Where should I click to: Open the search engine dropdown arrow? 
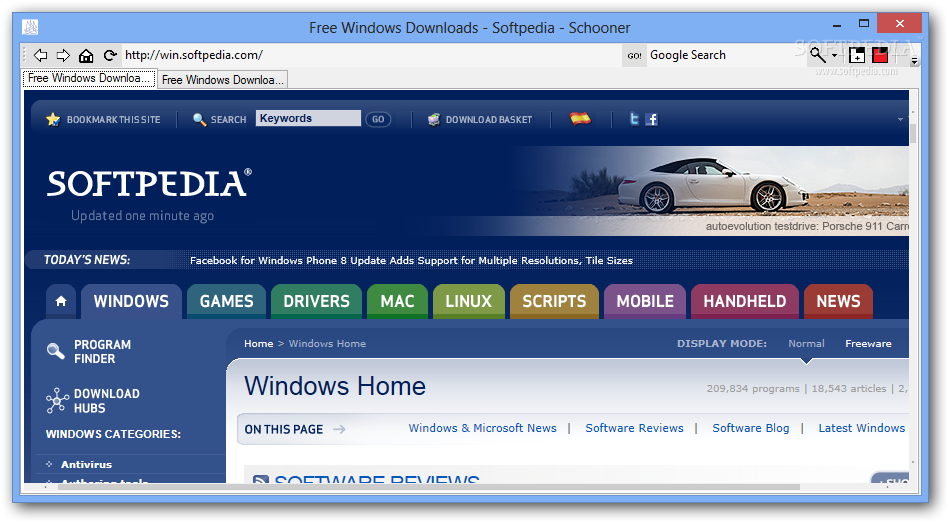coord(835,56)
